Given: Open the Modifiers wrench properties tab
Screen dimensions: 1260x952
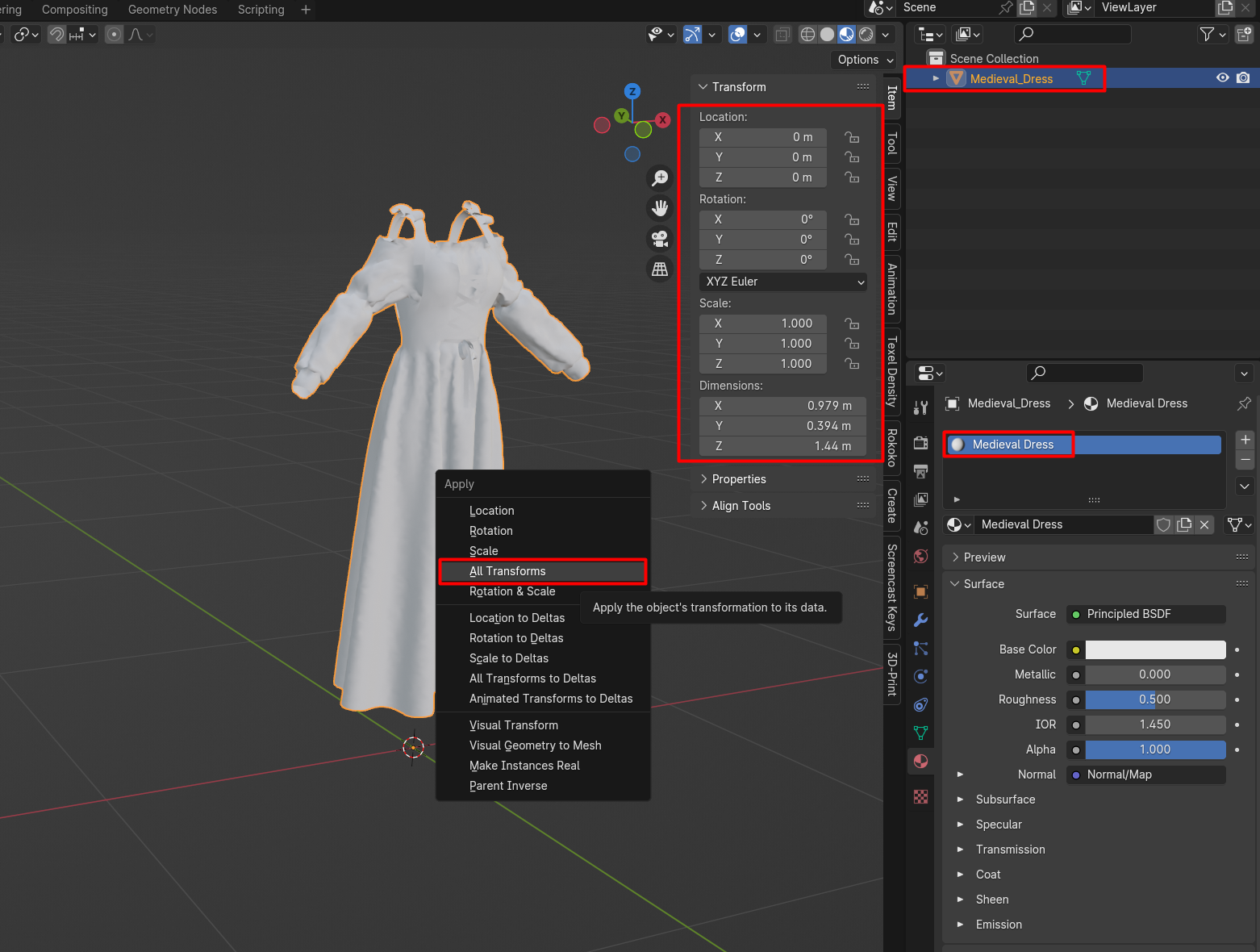Looking at the screenshot, I should tap(920, 620).
